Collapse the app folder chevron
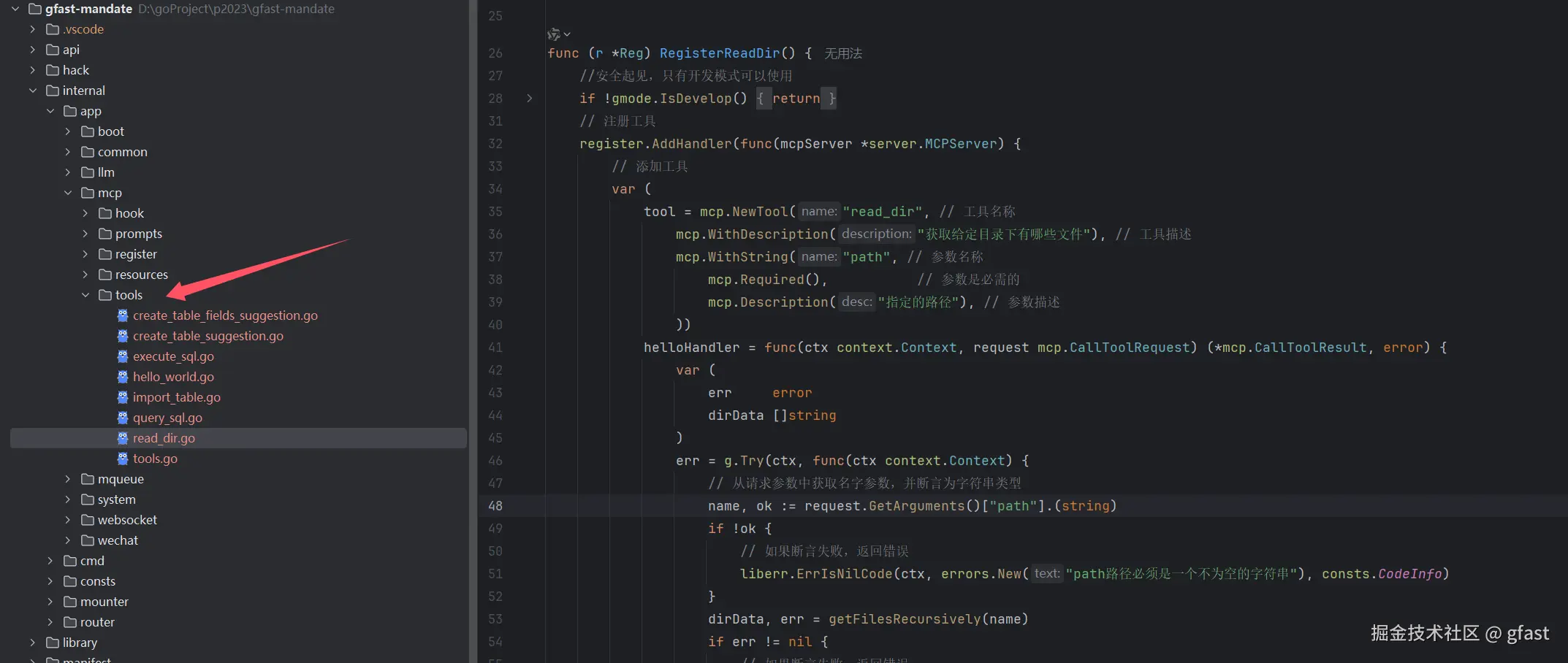 point(50,111)
